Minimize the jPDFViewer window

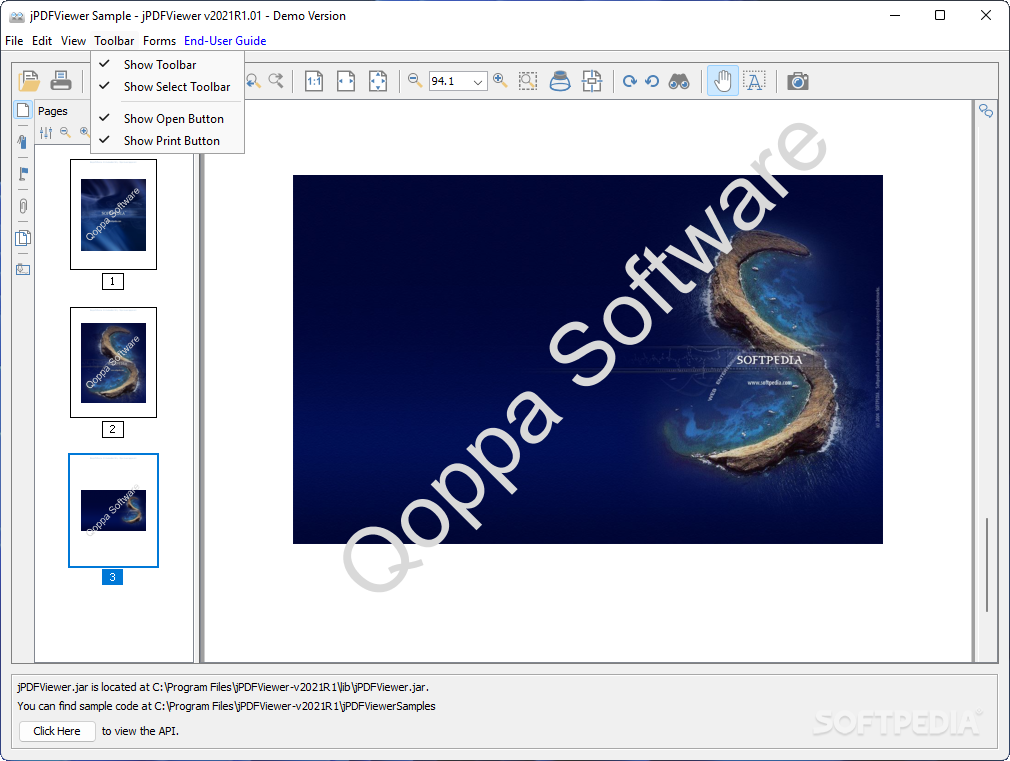pos(895,15)
